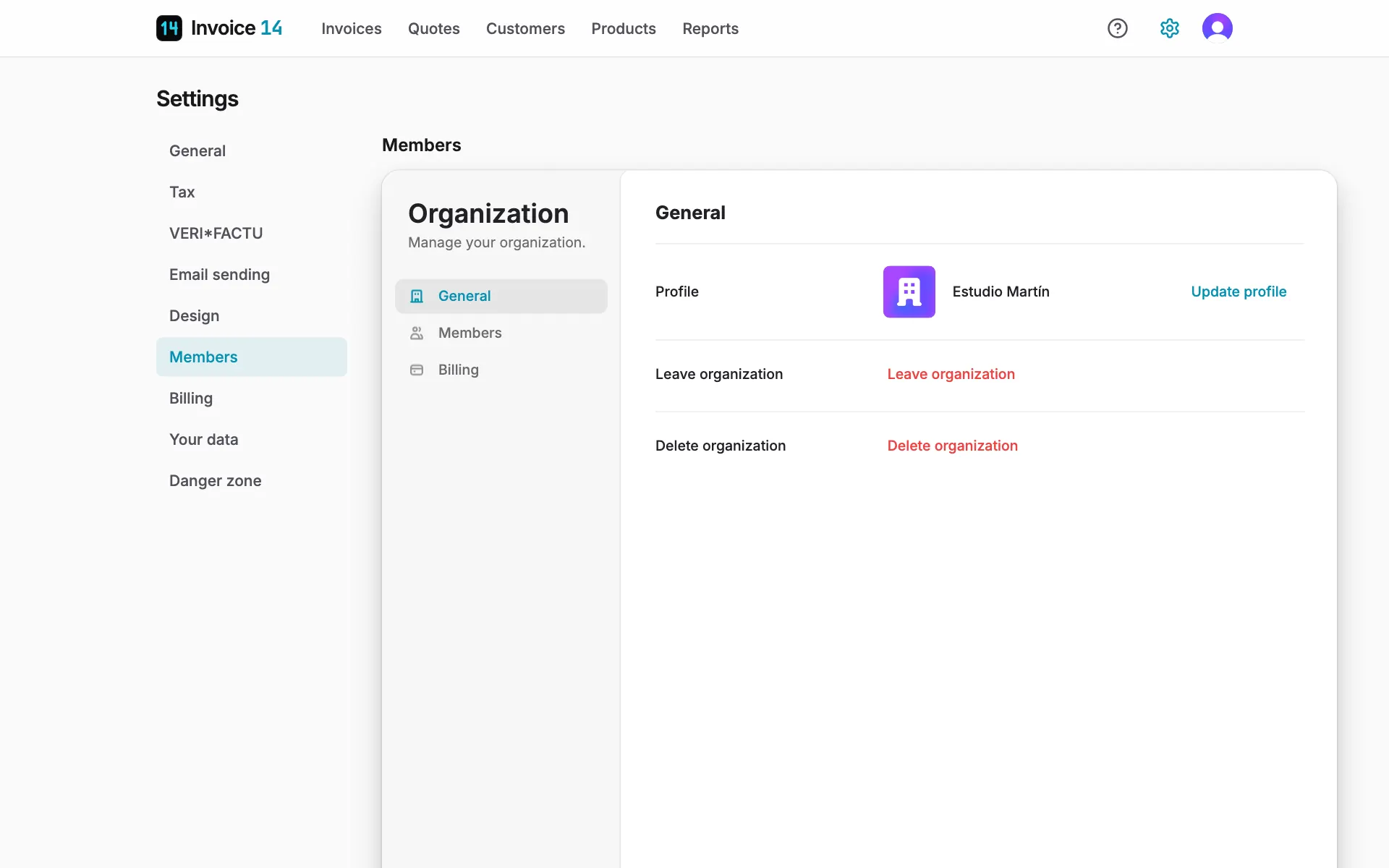Open Design settings
The height and width of the screenshot is (868, 1389).
252,315
